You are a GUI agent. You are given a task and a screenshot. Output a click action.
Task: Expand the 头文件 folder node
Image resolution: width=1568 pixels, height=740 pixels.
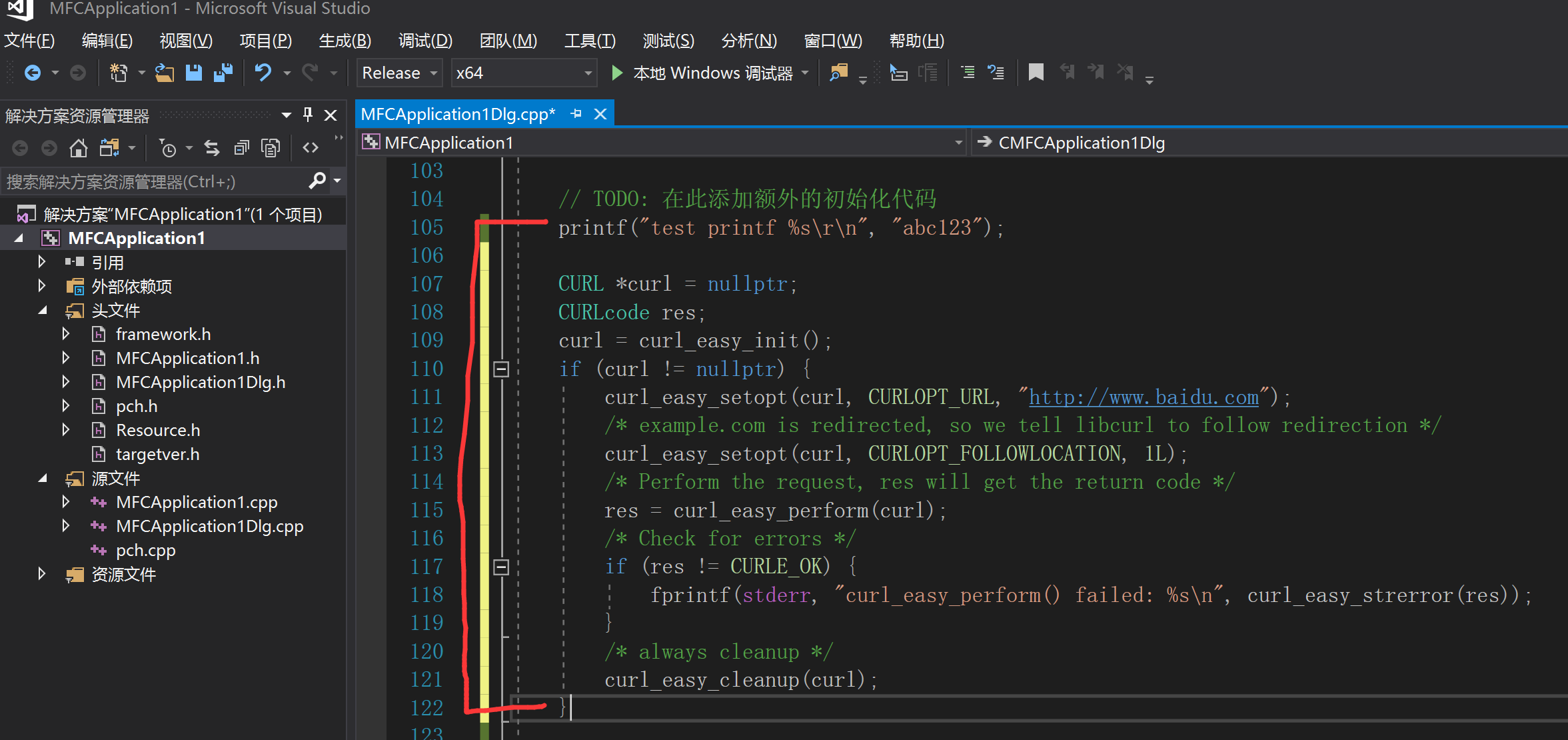point(42,310)
